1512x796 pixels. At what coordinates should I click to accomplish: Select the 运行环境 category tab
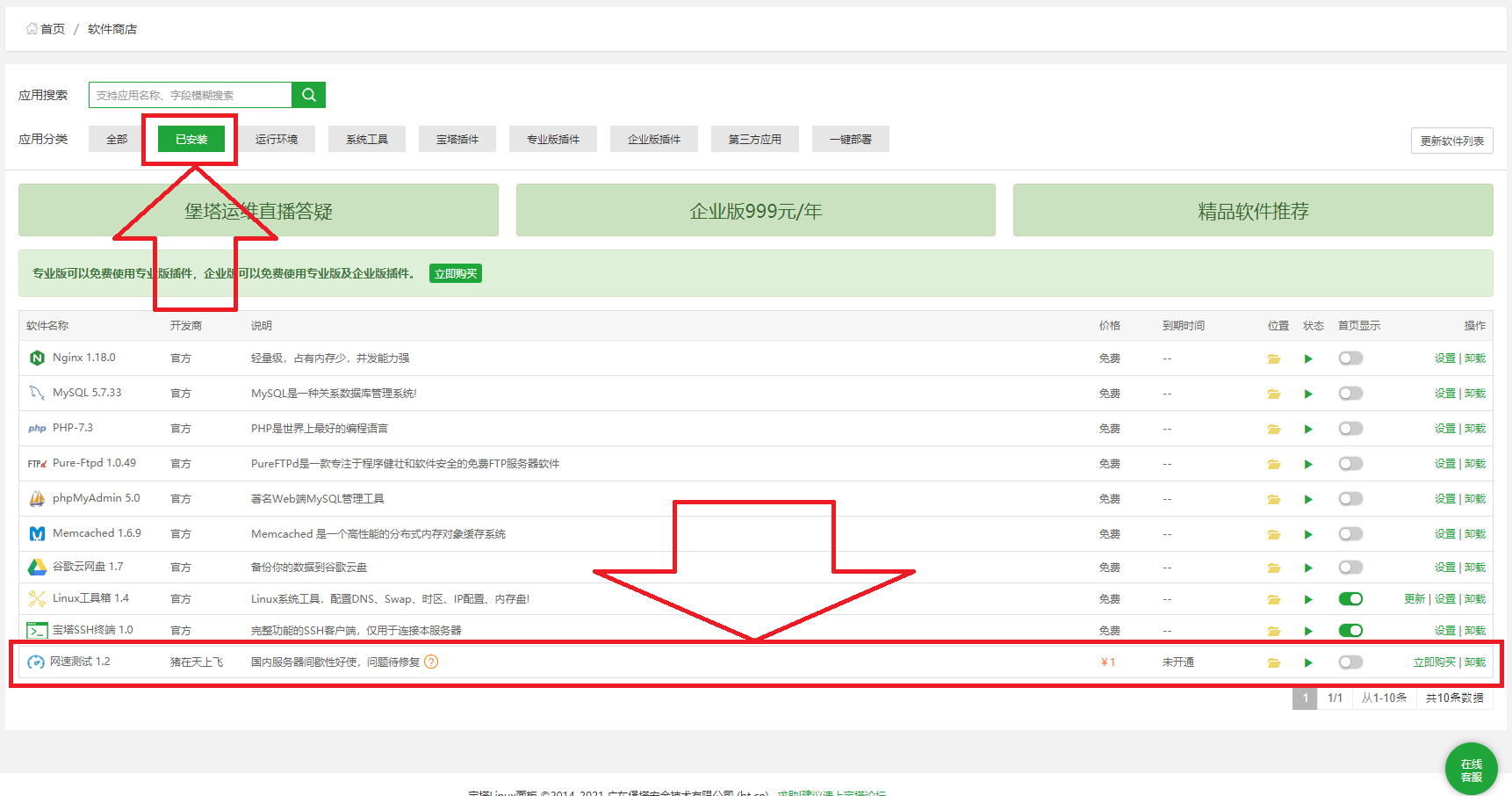tap(277, 139)
